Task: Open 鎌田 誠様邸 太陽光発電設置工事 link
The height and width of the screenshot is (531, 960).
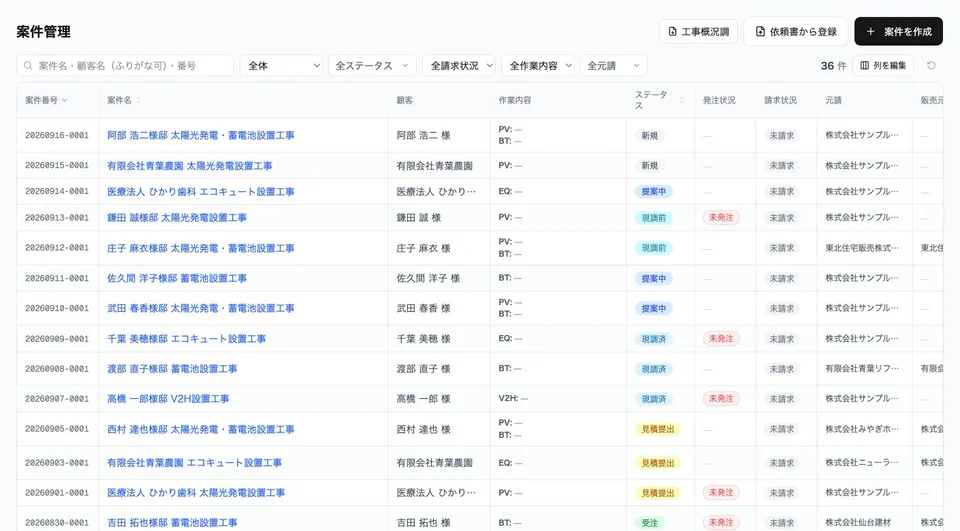Action: tap(177, 217)
